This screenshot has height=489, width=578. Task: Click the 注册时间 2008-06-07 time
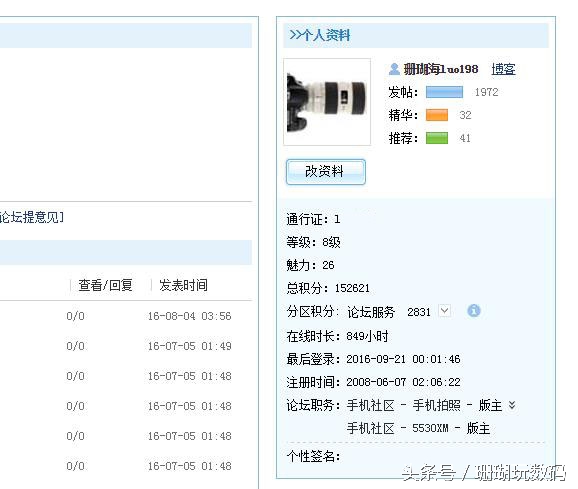coord(403,382)
